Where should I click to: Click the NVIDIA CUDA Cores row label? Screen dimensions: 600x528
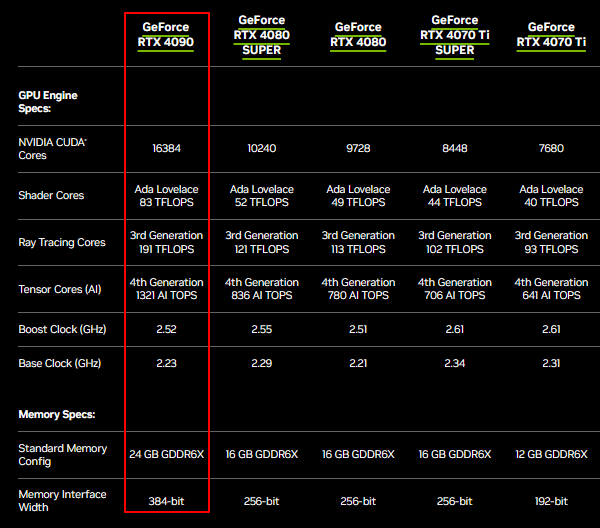pyautogui.click(x=53, y=148)
